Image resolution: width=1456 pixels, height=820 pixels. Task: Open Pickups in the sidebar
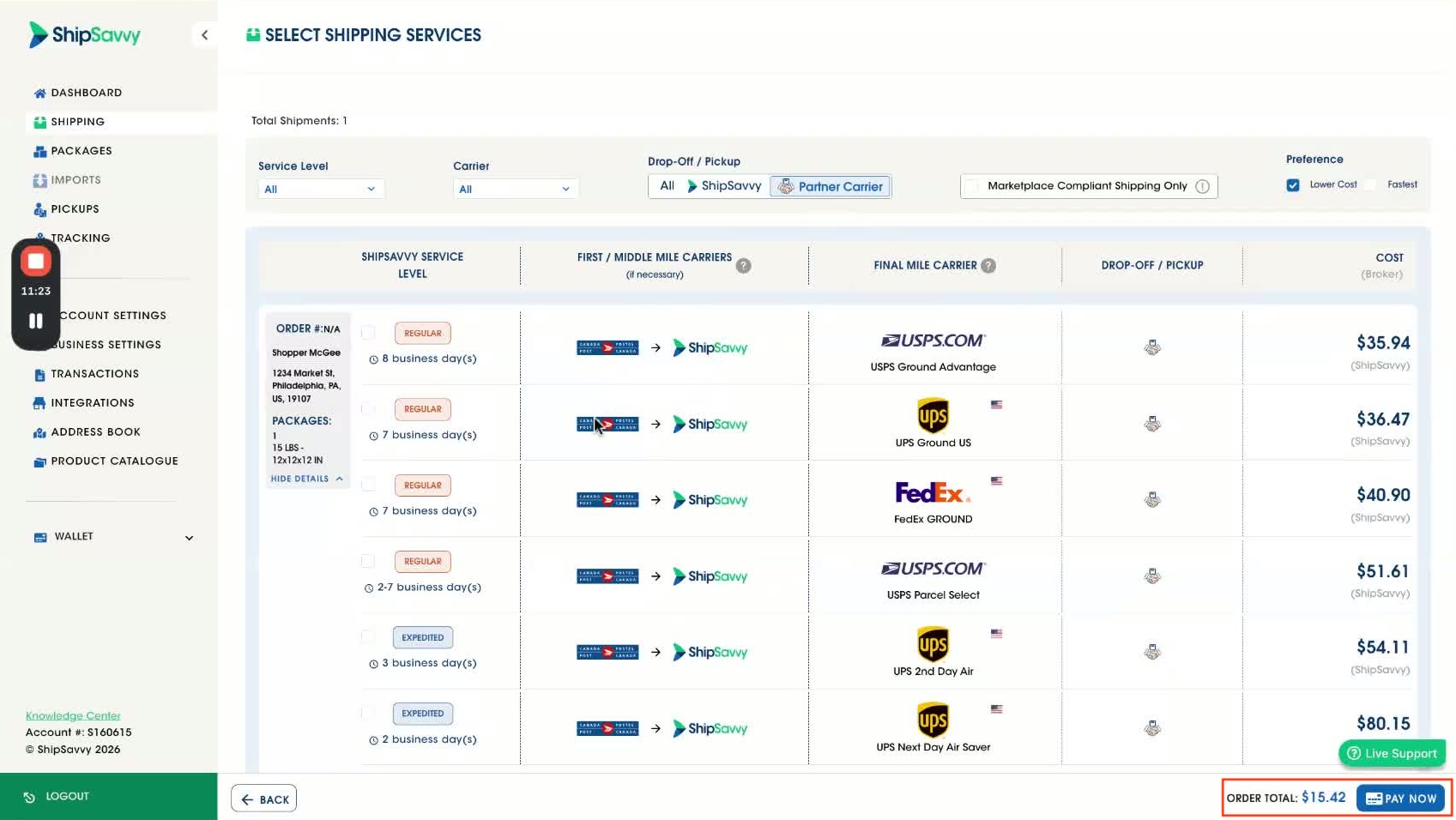pyautogui.click(x=75, y=209)
